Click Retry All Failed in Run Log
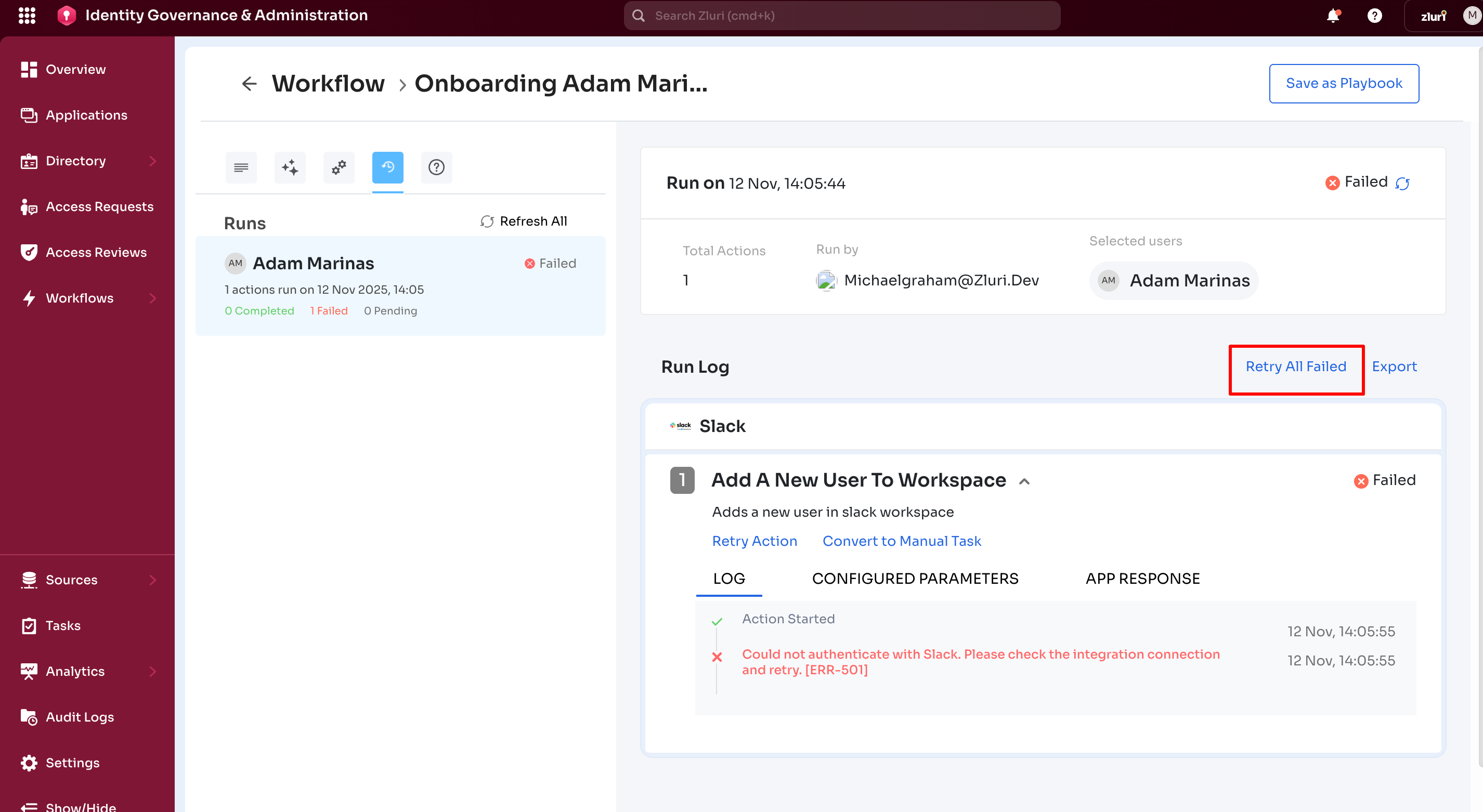The width and height of the screenshot is (1483, 812). [1296, 366]
